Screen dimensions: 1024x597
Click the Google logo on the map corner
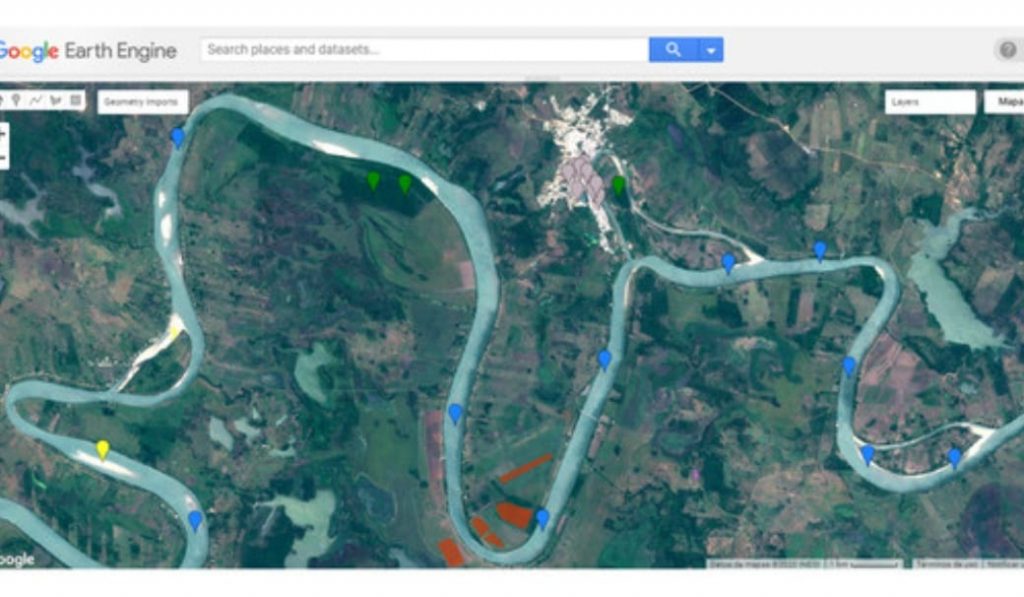coord(16,560)
